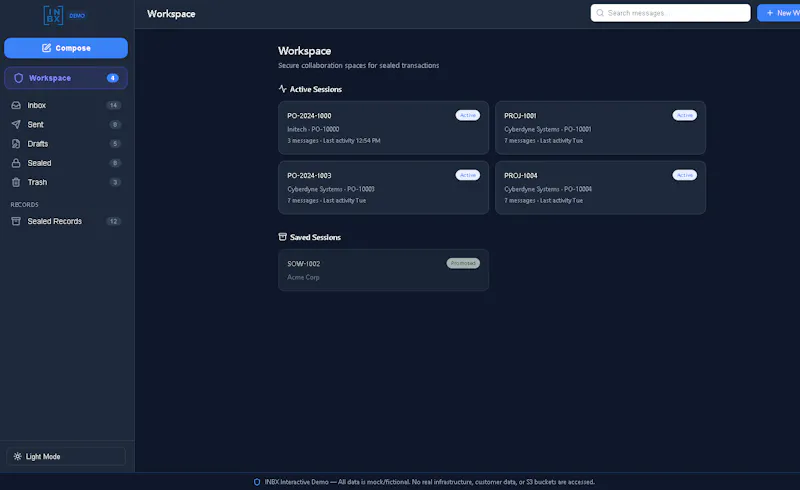Screen dimensions: 800x490
Task: Switch to Light Mode
Action: click(x=66, y=456)
